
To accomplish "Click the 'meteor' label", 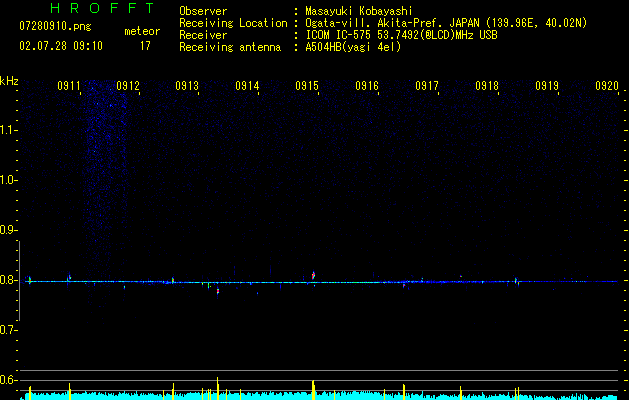I will point(142,31).
